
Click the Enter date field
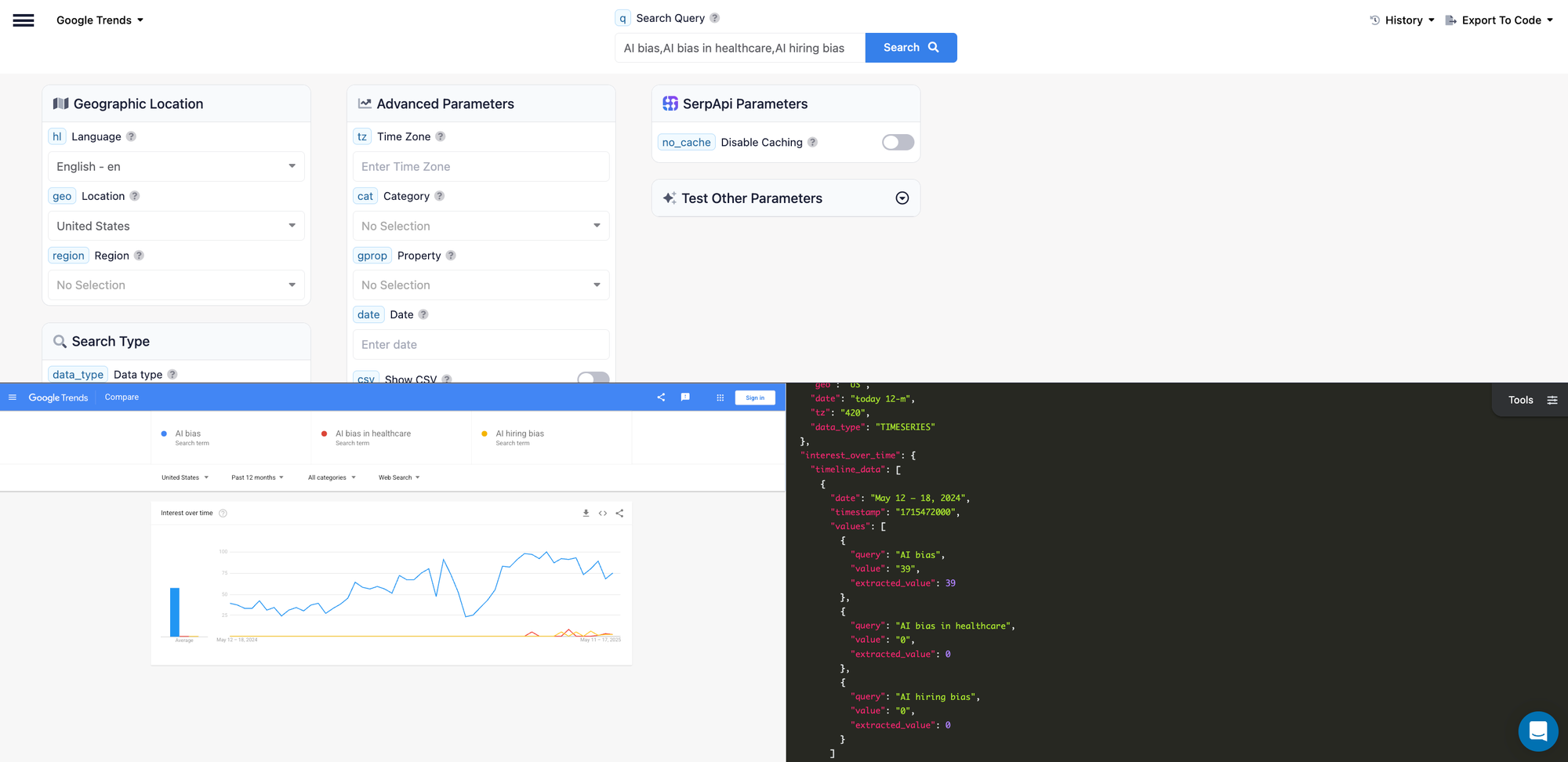click(x=481, y=344)
